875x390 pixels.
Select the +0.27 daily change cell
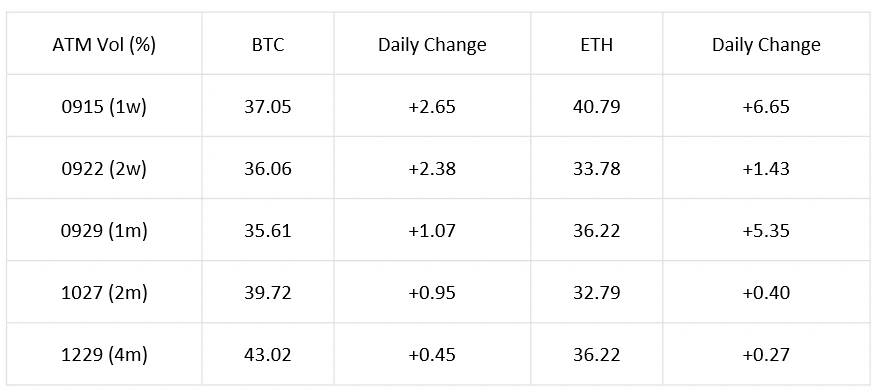click(x=766, y=355)
